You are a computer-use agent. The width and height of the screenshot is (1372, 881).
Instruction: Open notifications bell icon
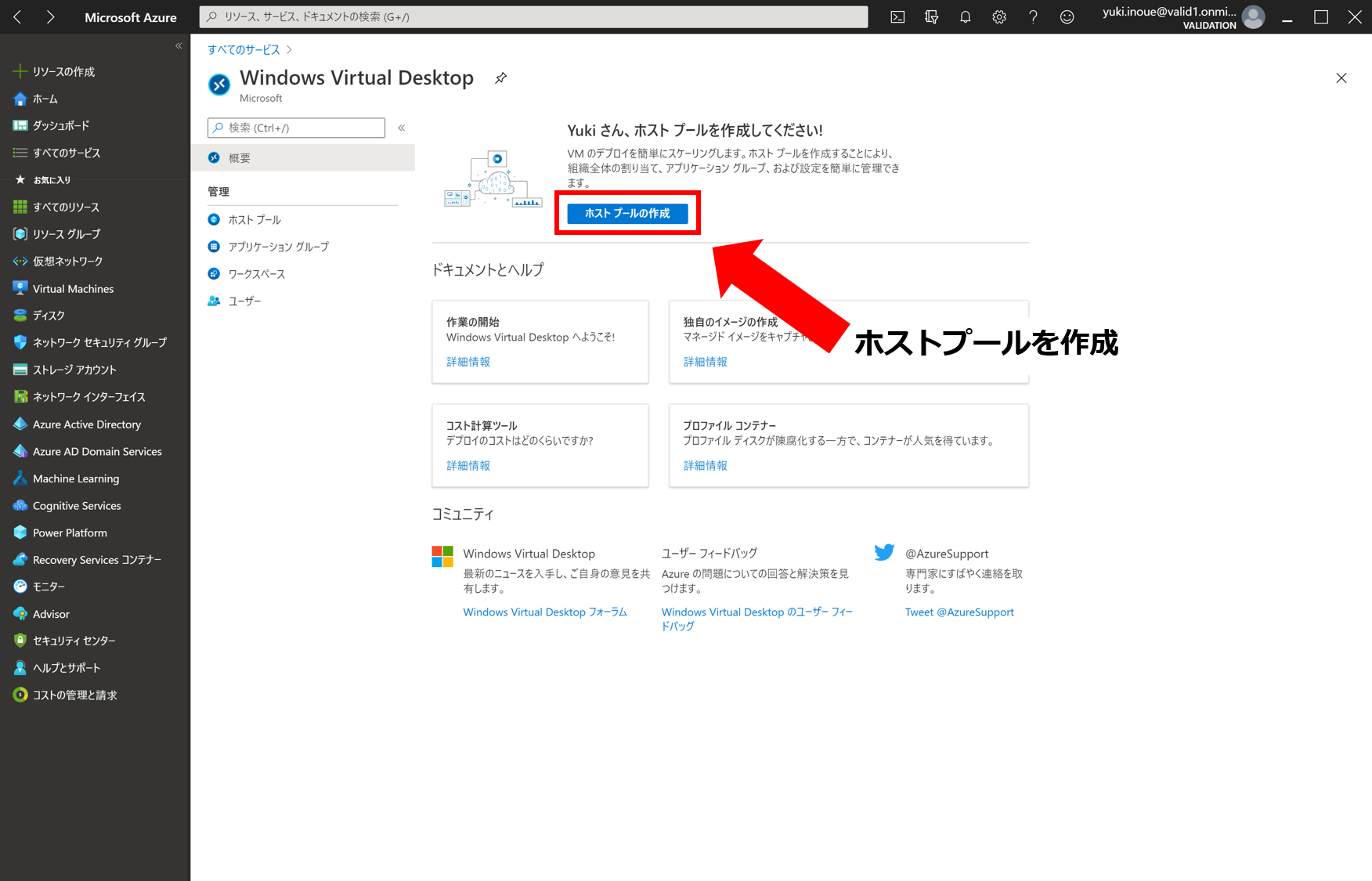pyautogui.click(x=966, y=17)
